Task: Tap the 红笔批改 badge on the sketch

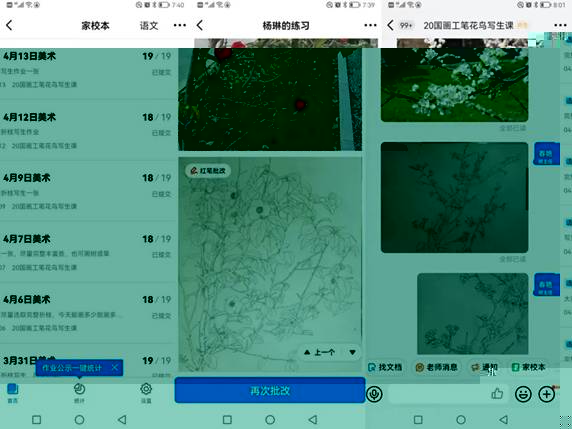Action: [x=208, y=170]
